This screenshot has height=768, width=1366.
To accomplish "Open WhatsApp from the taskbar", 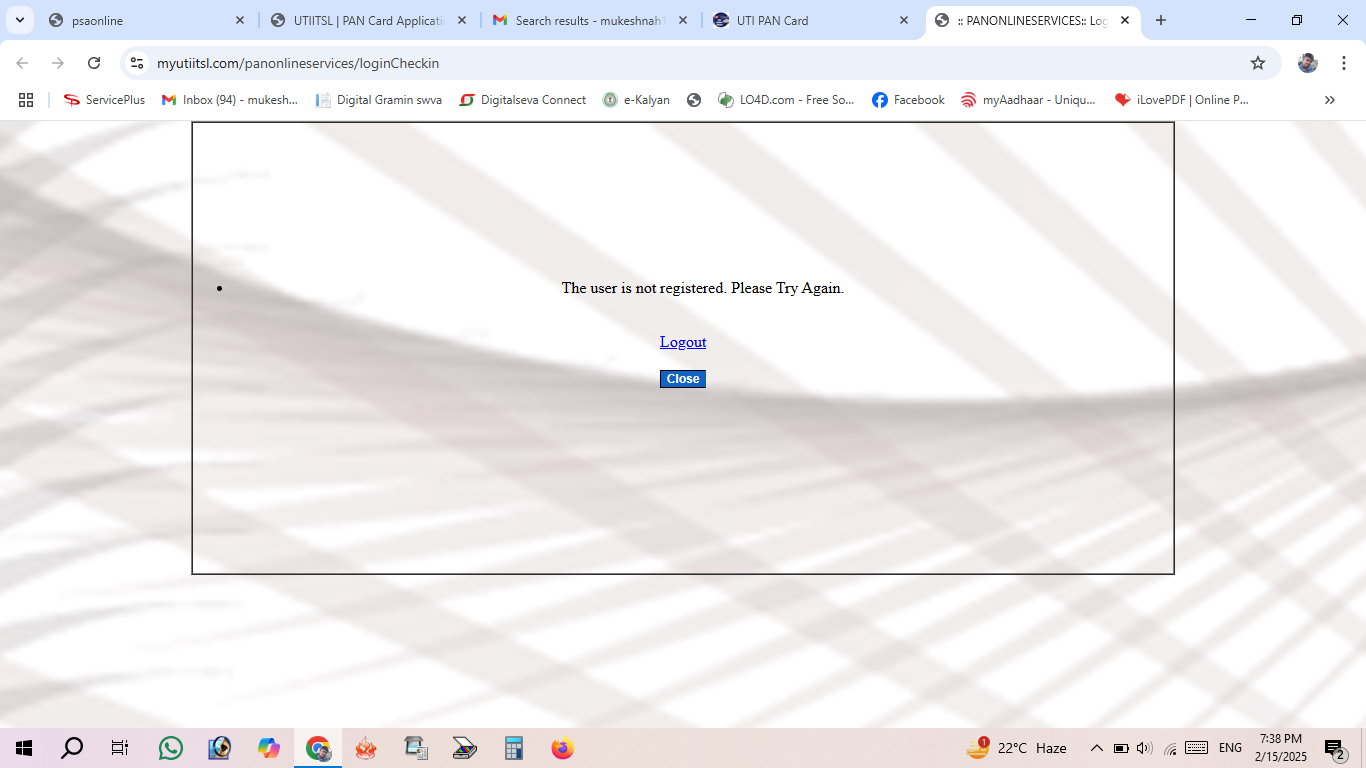I will 171,748.
